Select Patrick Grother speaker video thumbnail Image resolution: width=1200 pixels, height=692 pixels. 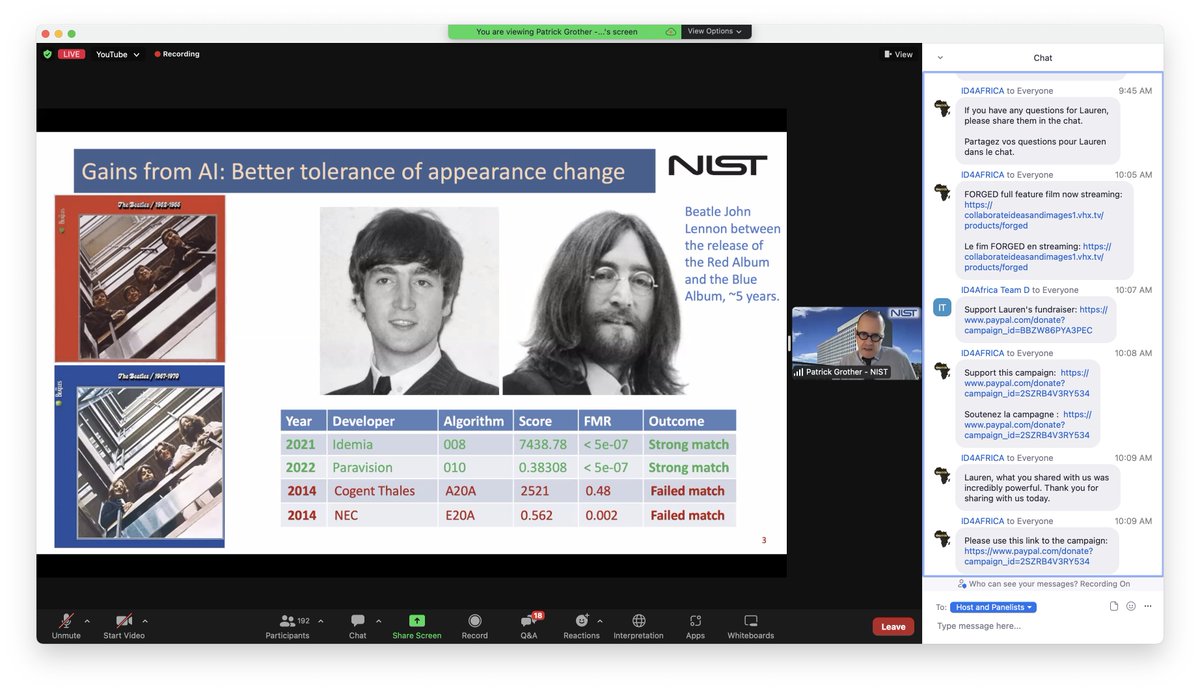856,343
